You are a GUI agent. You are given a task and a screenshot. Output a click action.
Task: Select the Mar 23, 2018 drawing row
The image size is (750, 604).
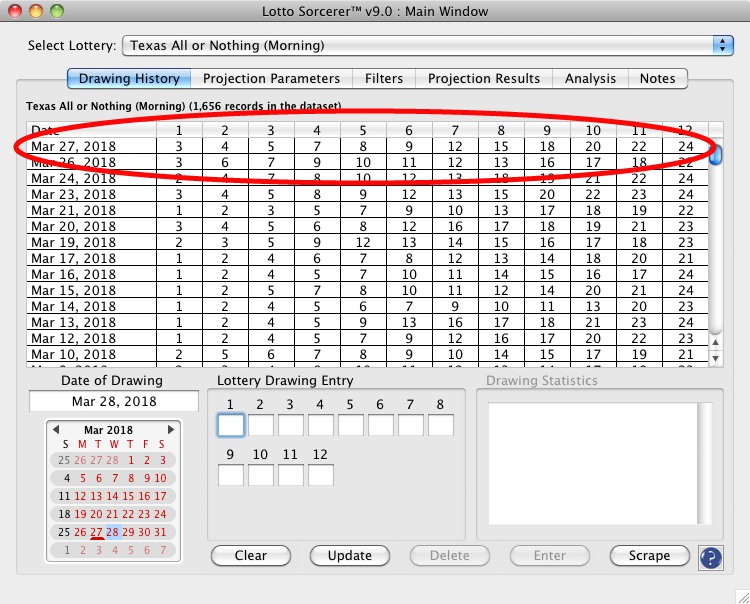coord(367,194)
